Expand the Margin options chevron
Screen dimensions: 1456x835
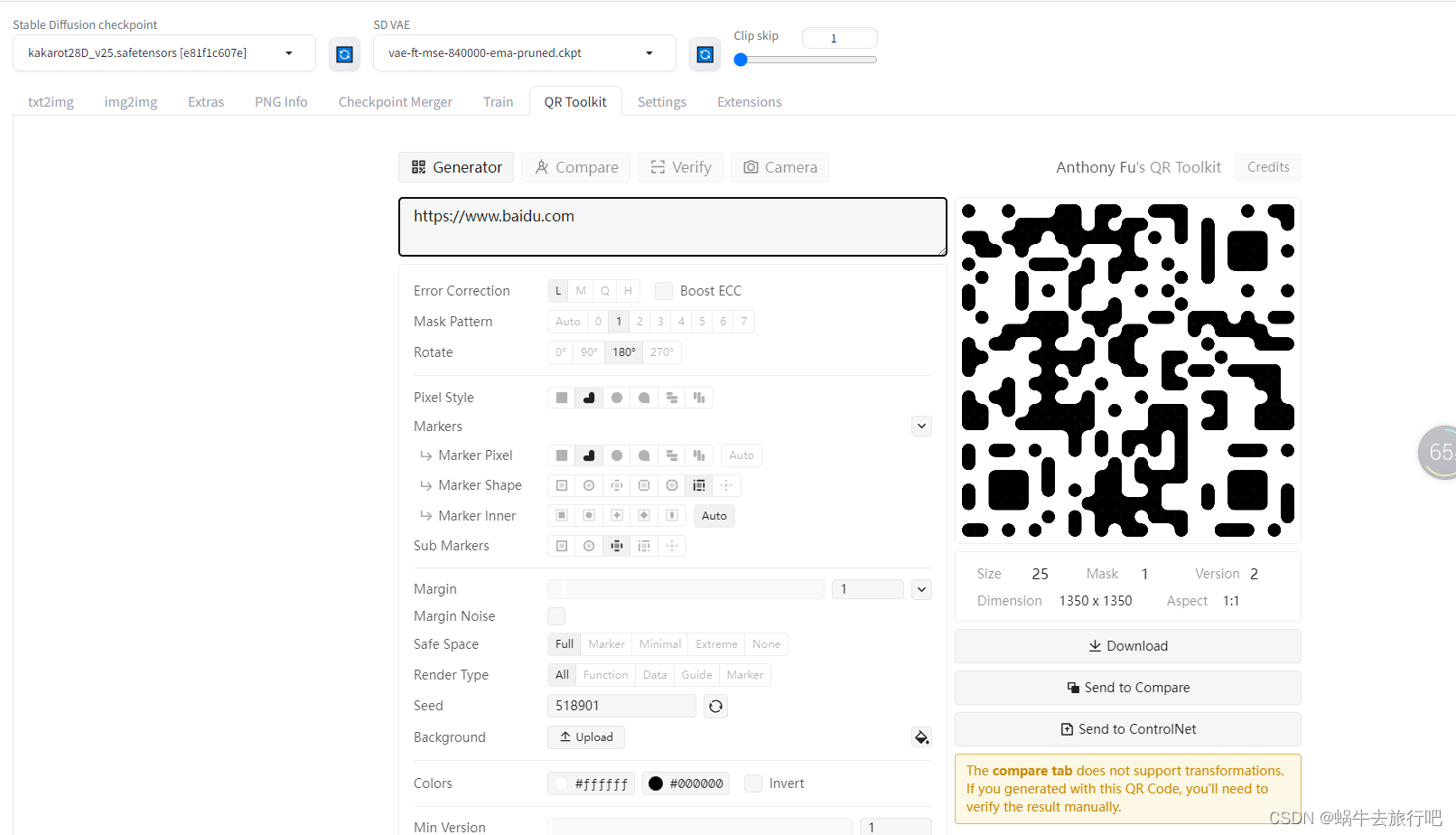point(921,589)
